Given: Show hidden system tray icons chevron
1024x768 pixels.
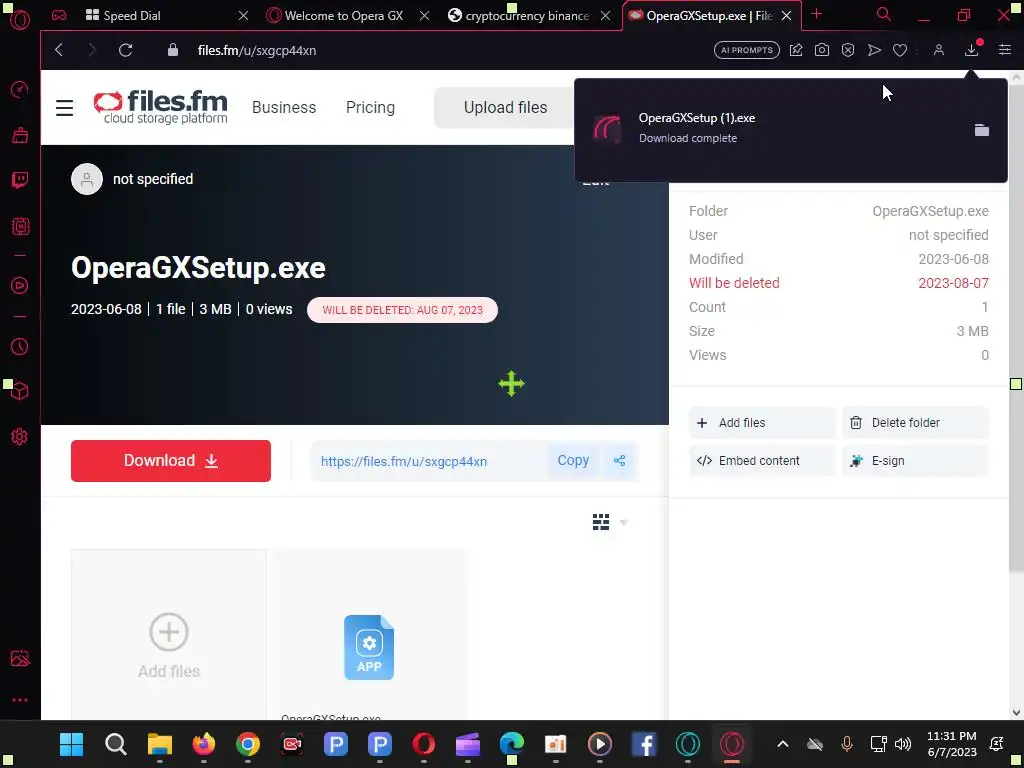Looking at the screenshot, I should point(782,744).
